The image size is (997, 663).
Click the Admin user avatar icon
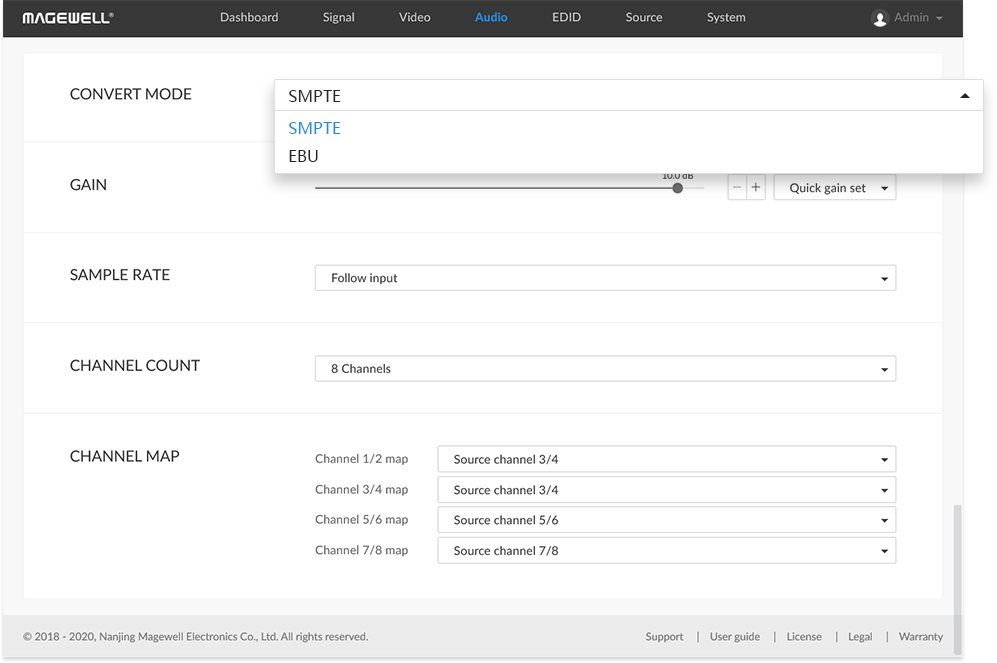[879, 18]
